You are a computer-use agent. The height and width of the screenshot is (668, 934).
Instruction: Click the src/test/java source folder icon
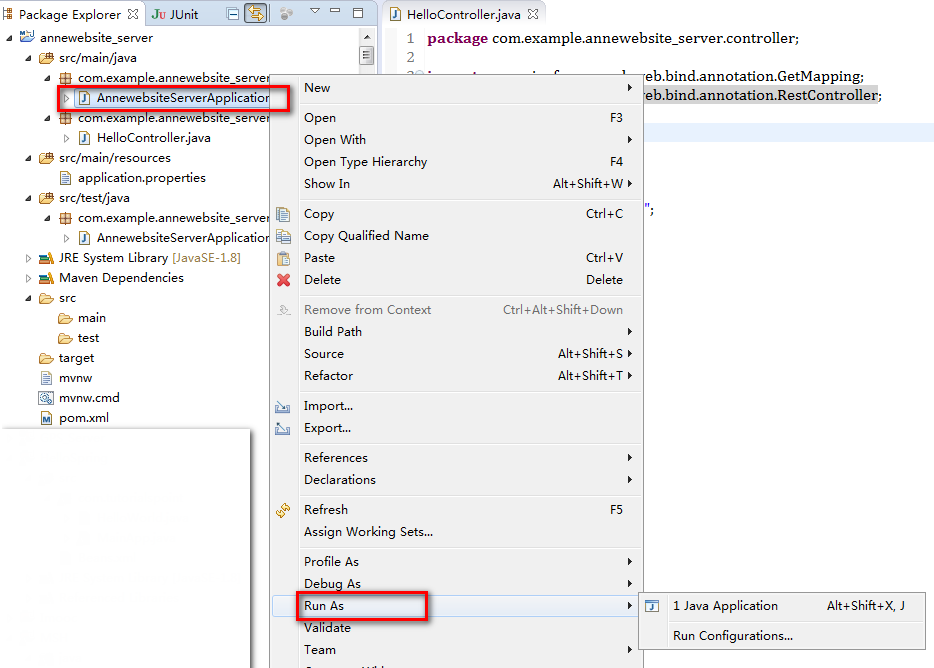[46, 198]
